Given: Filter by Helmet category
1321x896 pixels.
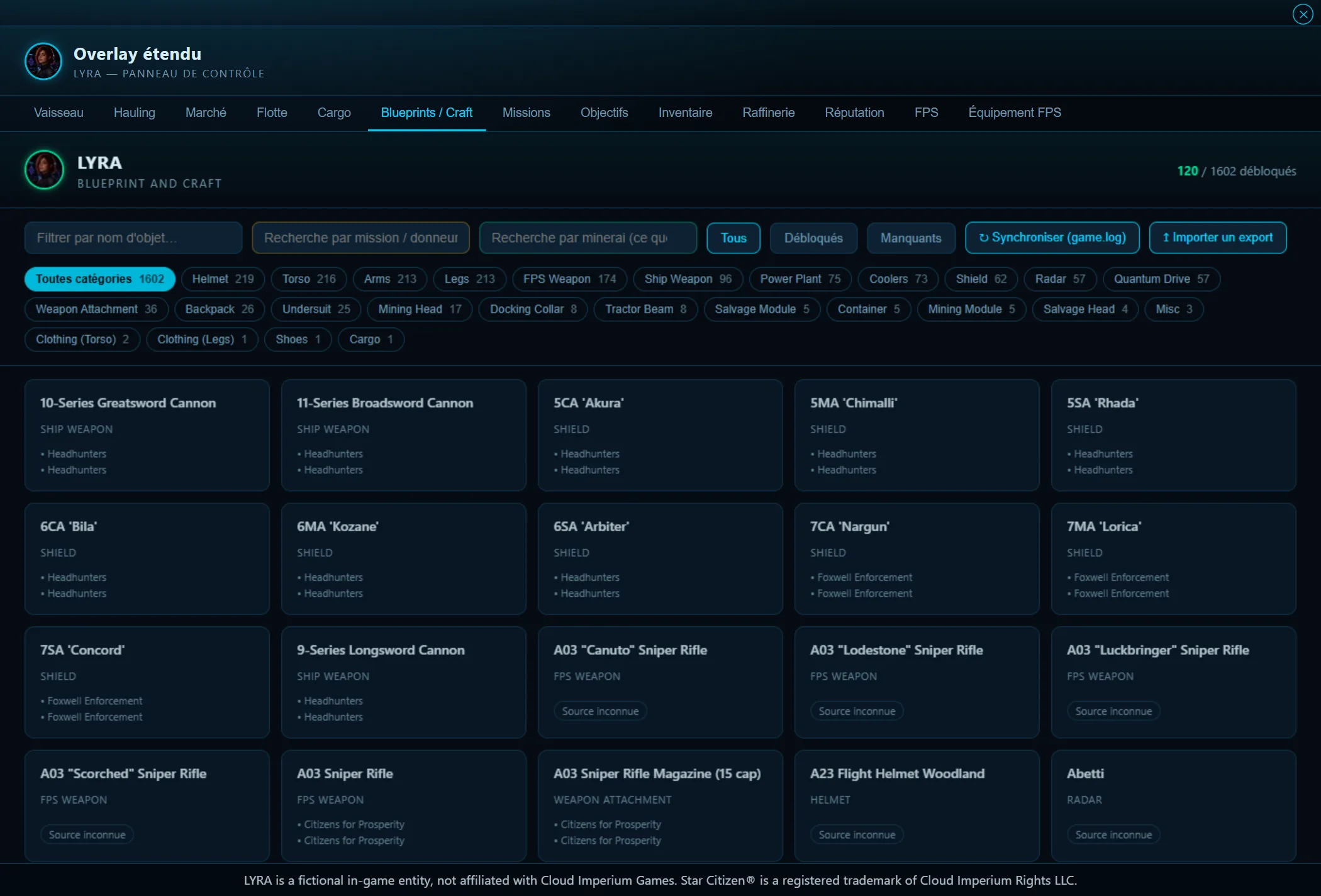Looking at the screenshot, I should click(223, 279).
